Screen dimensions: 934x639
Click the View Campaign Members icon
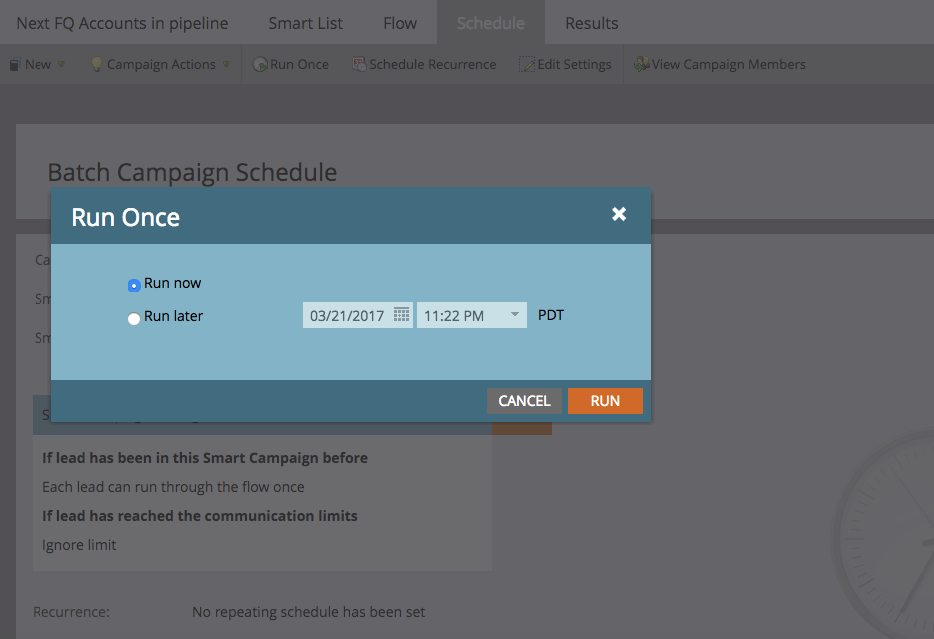tap(642, 64)
